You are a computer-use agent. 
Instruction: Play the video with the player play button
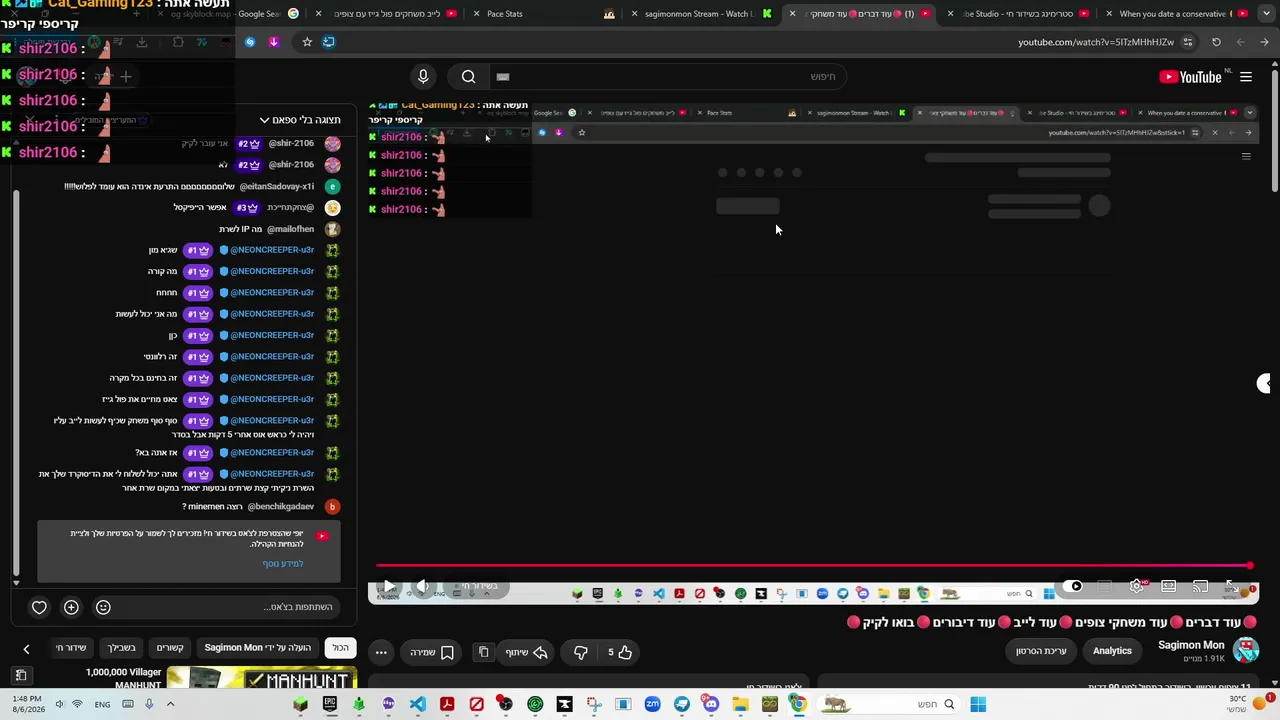pyautogui.click(x=389, y=586)
